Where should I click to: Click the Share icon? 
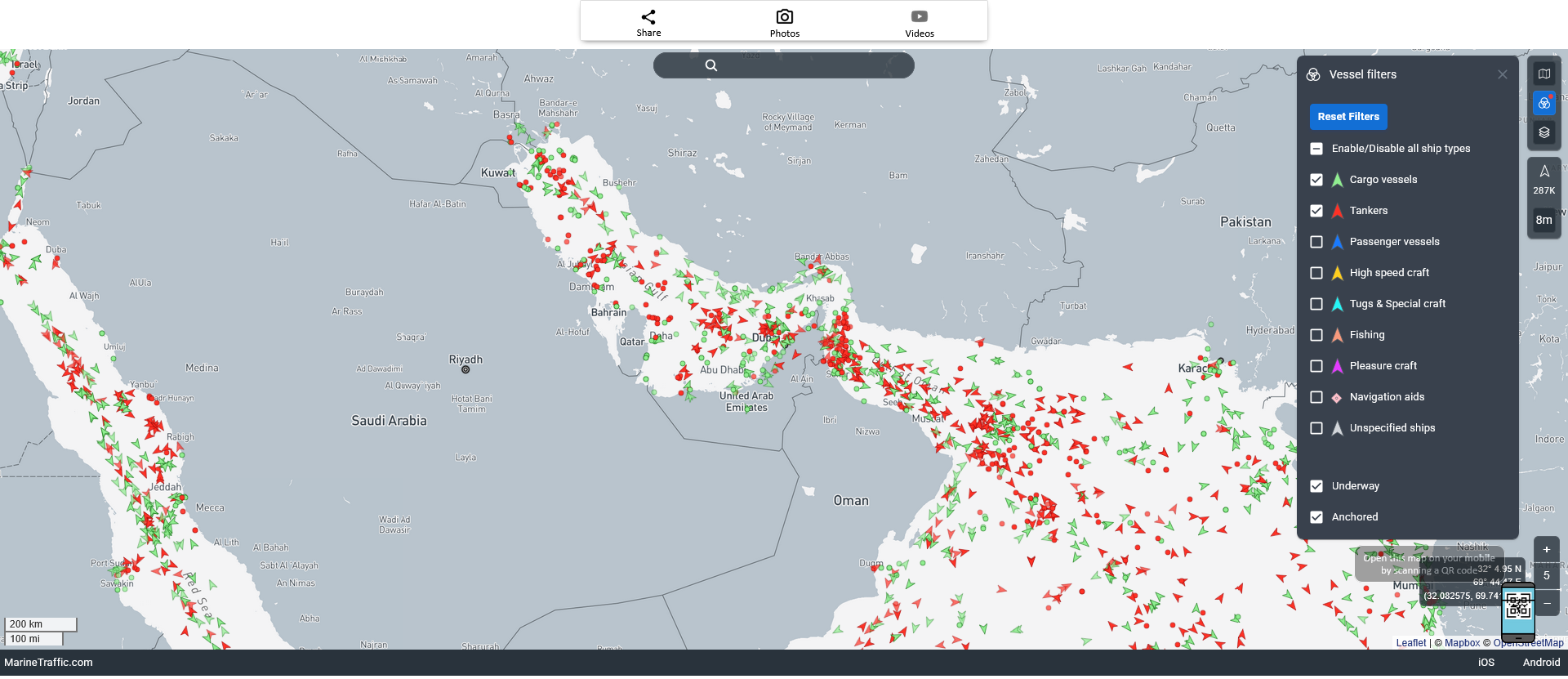click(648, 16)
